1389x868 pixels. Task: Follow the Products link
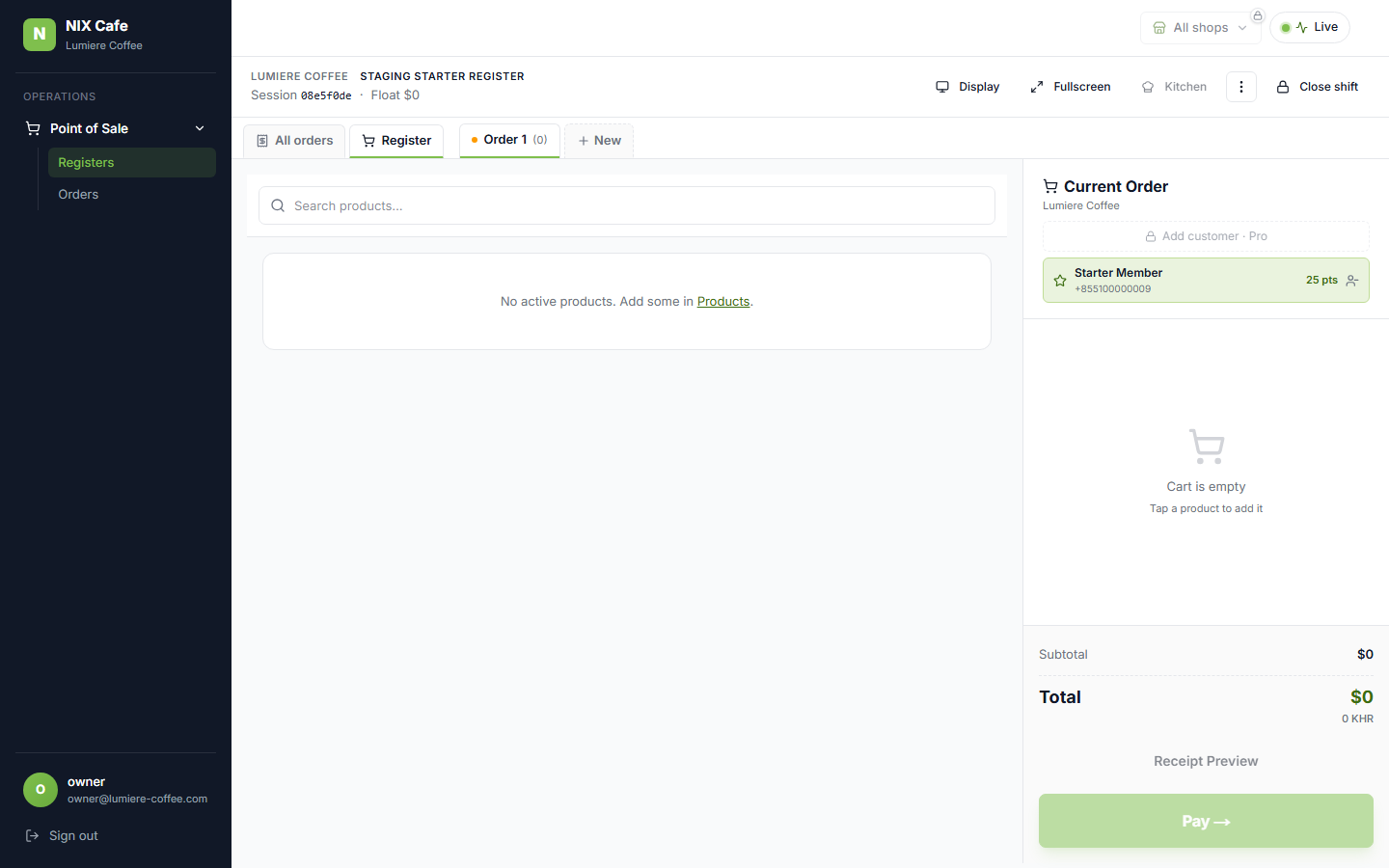[x=723, y=302]
